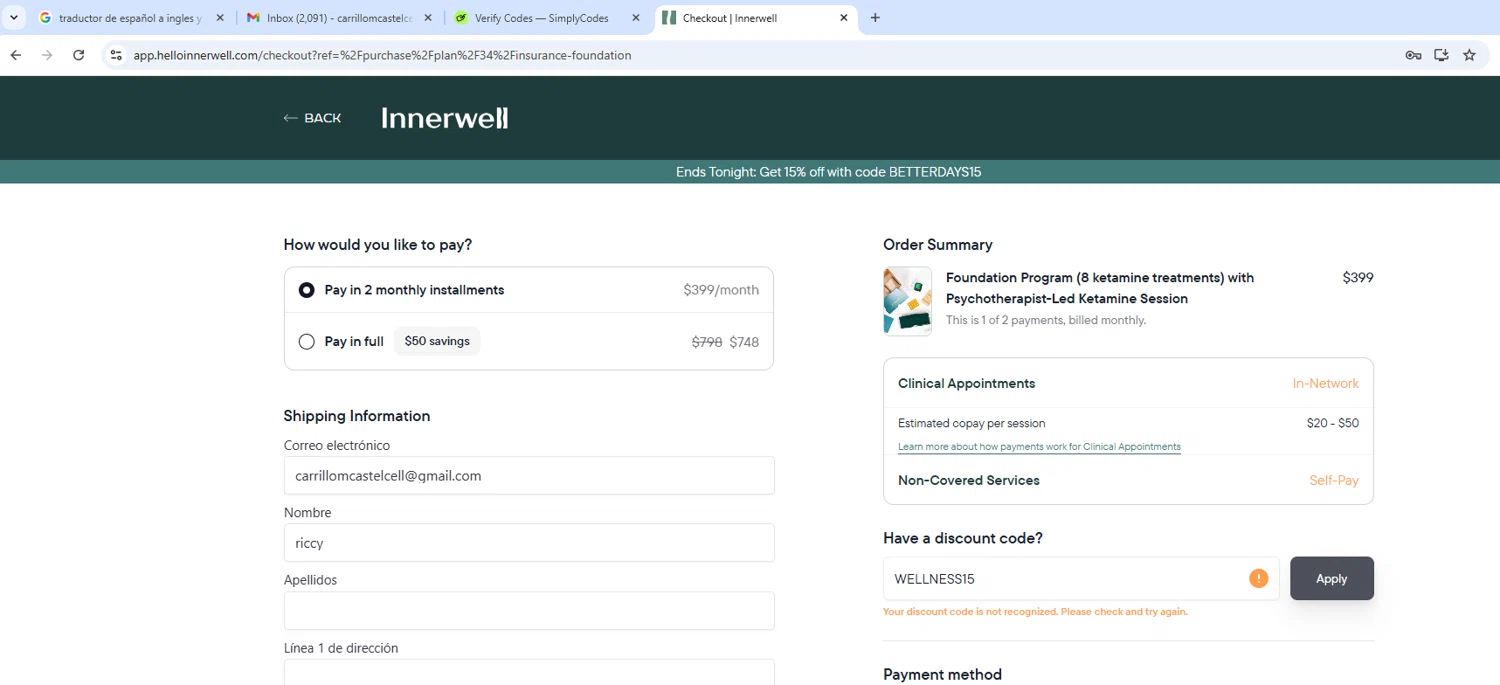Click the $50 savings badge
This screenshot has width=1500, height=685.
(437, 341)
